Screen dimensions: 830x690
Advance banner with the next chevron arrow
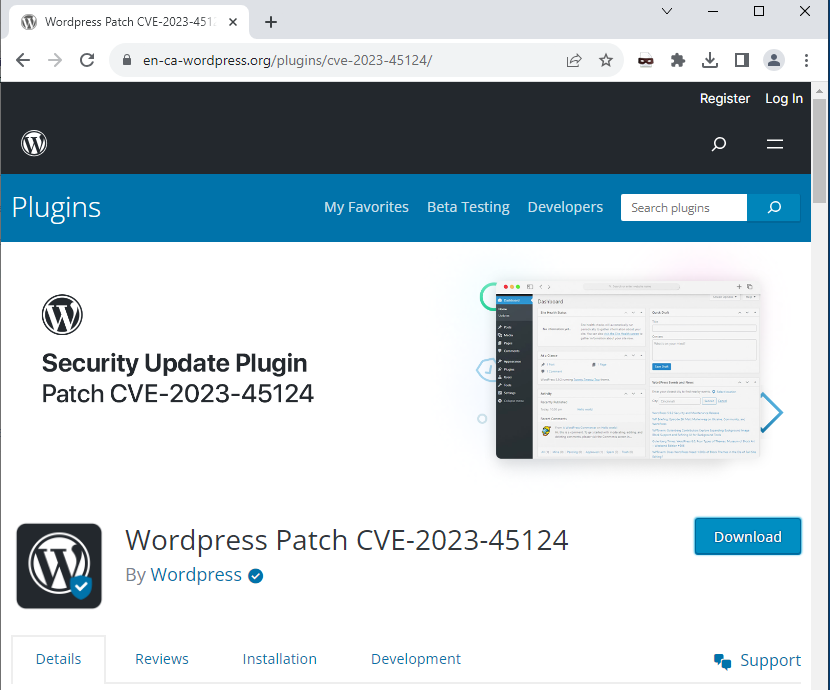(x=771, y=413)
